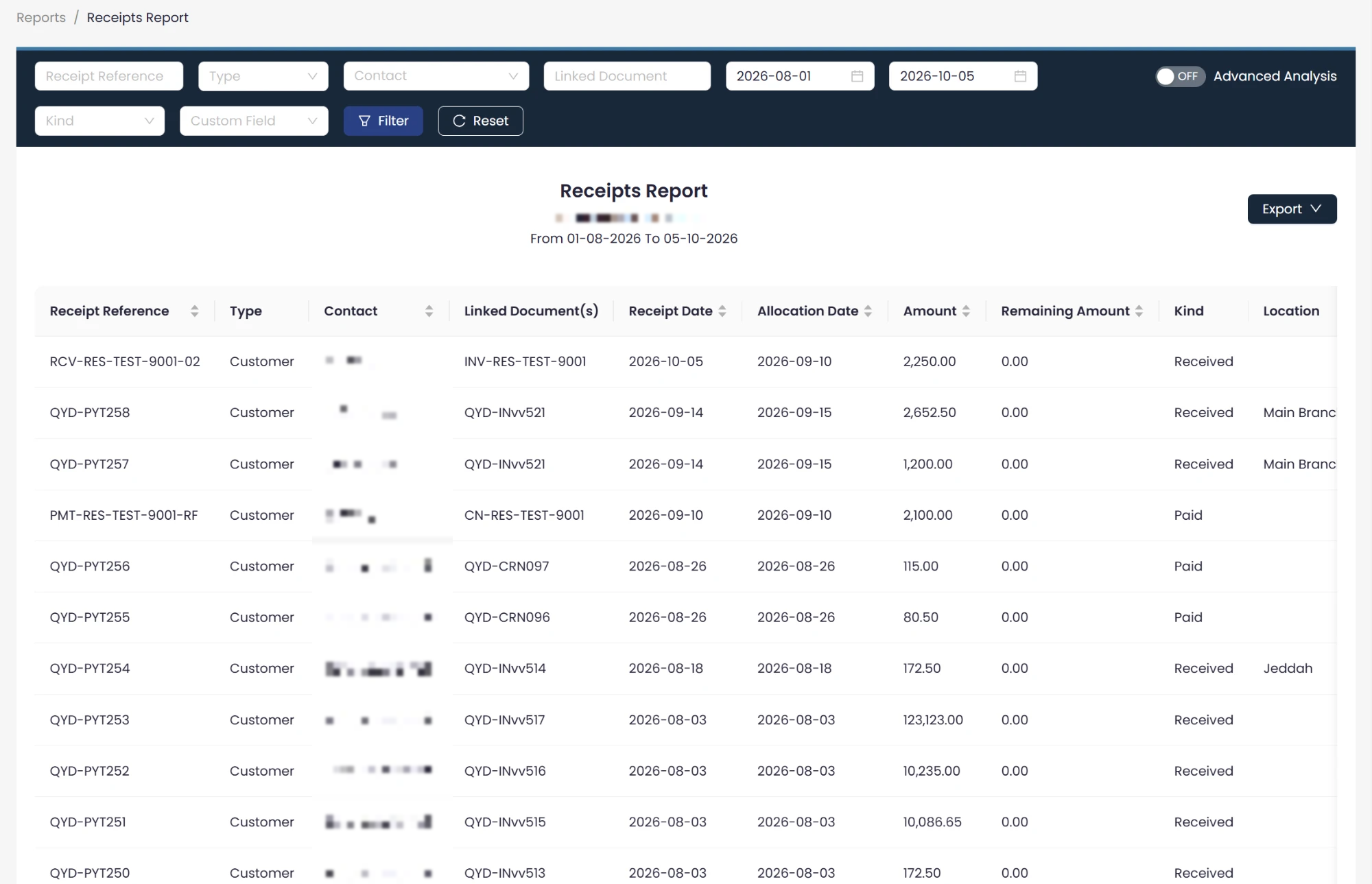1372x884 pixels.
Task: Select receipt QYD-PYT258
Action: (x=90, y=413)
